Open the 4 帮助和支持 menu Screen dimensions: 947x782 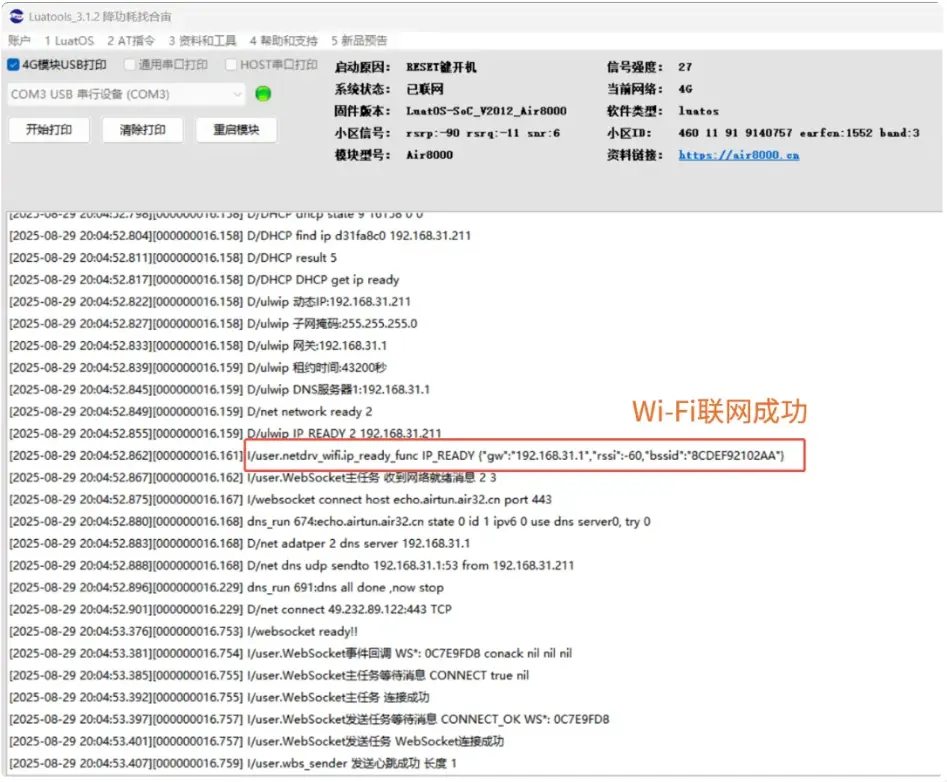pyautogui.click(x=283, y=40)
